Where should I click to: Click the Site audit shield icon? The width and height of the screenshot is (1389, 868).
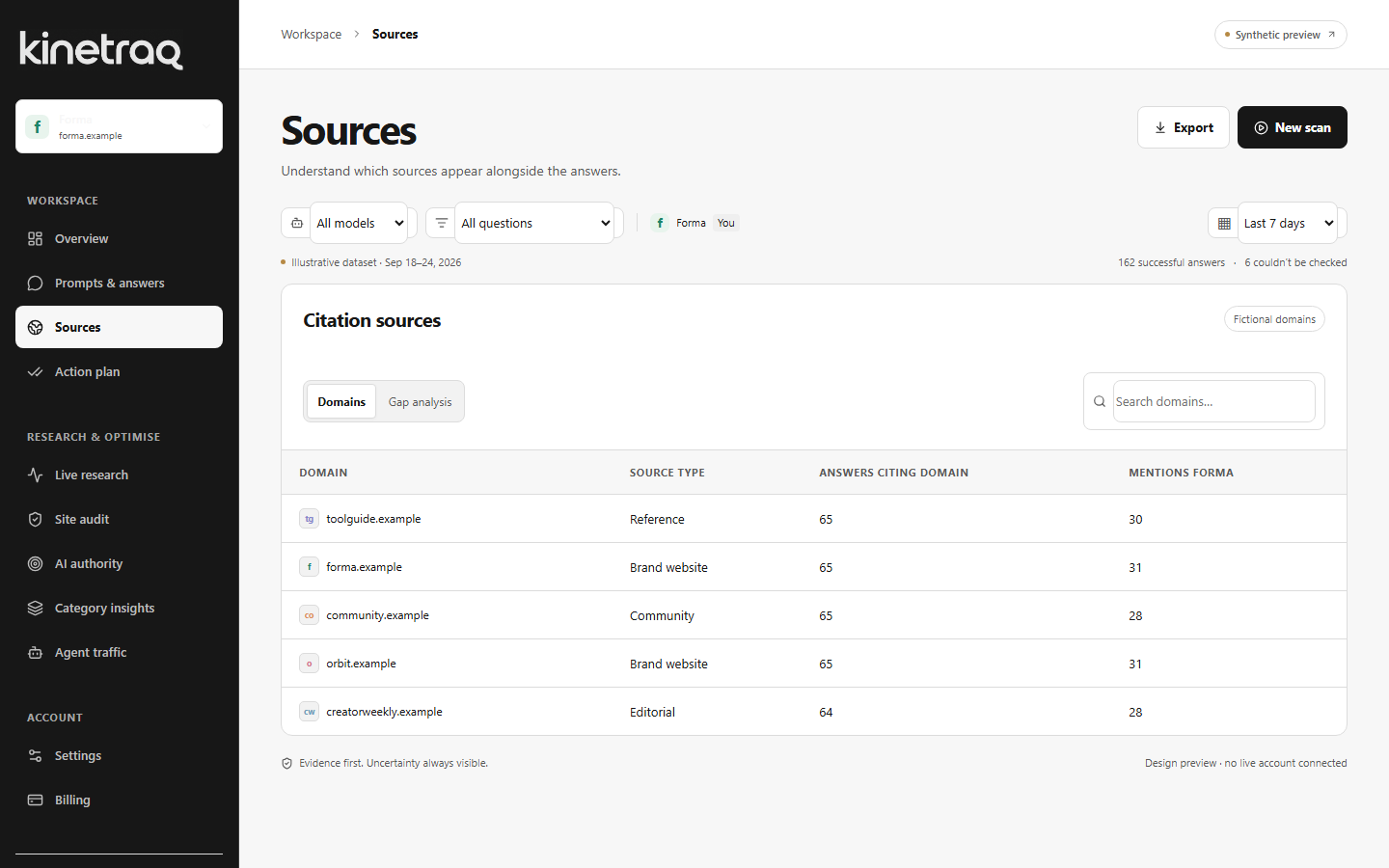click(x=36, y=519)
